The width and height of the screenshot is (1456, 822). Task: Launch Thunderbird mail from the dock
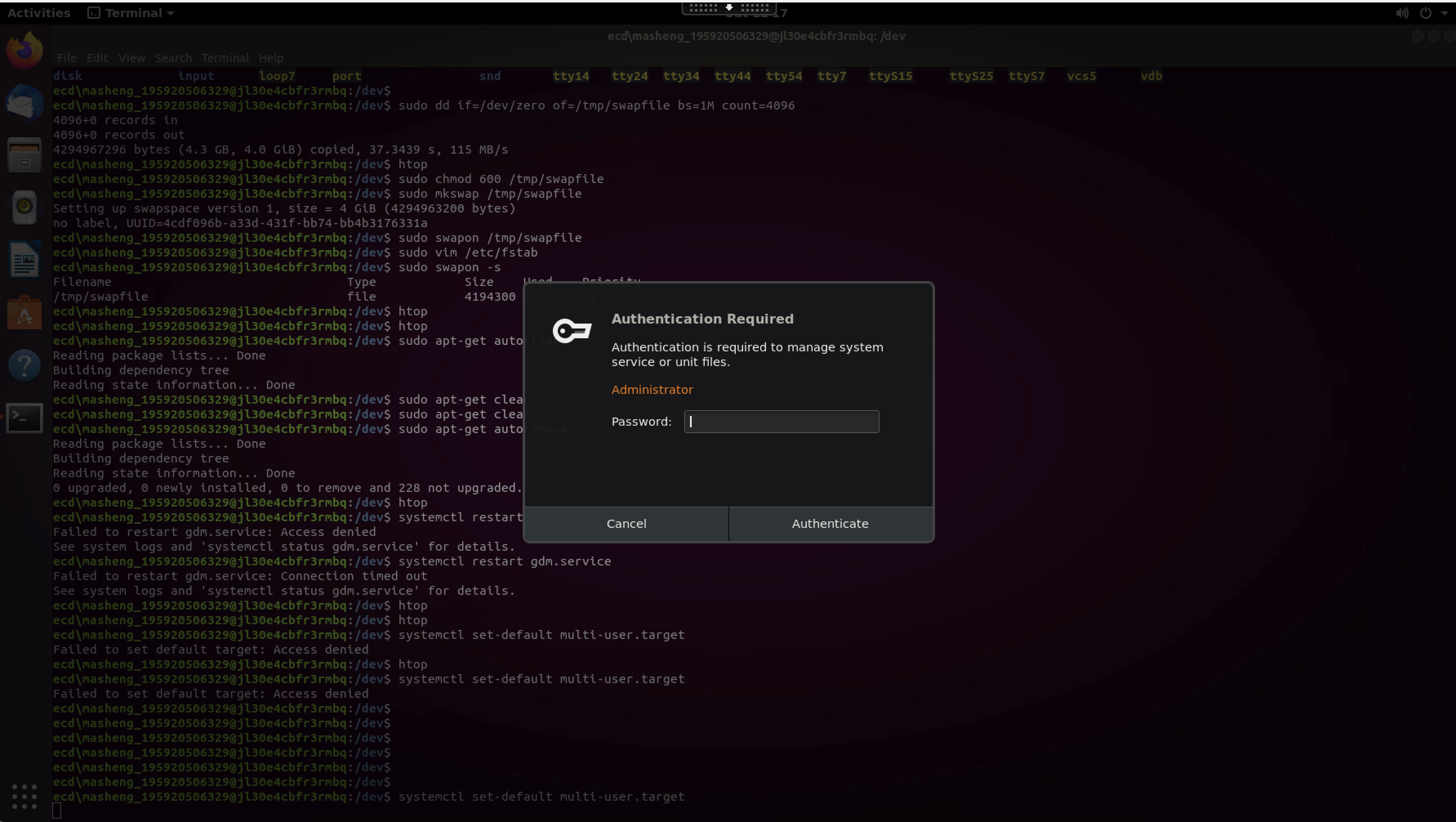point(24,103)
